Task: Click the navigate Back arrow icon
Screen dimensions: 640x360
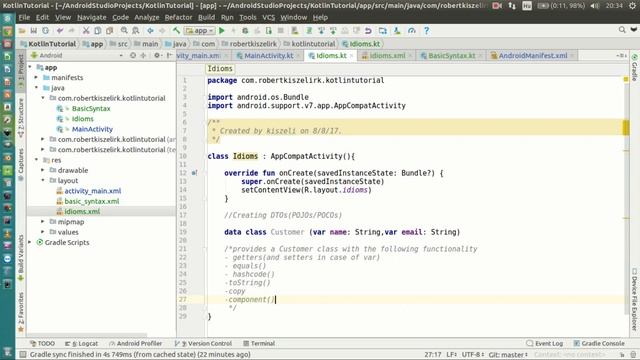Action: [150, 31]
